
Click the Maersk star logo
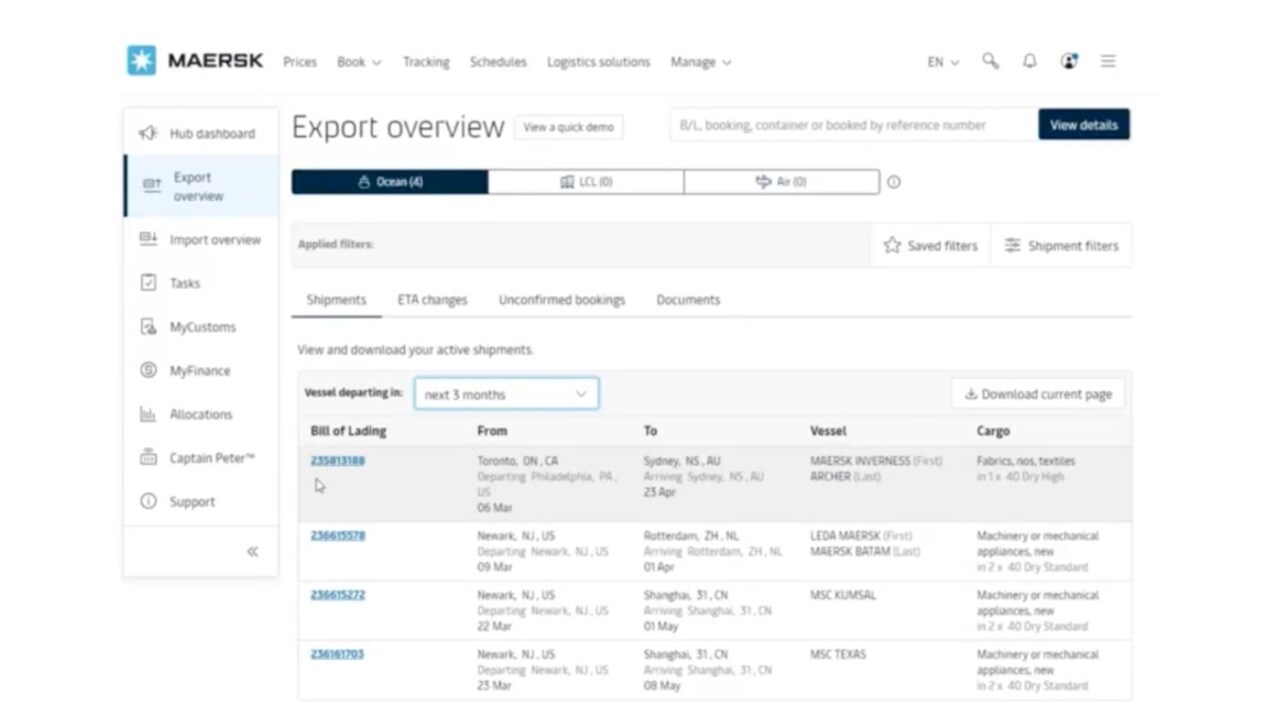(x=141, y=61)
